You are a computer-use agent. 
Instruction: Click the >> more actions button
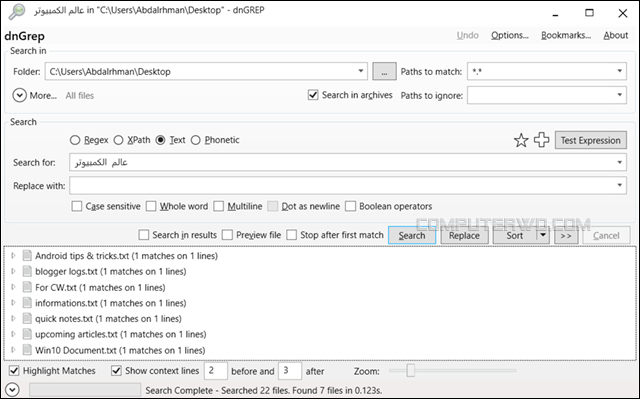[x=566, y=235]
